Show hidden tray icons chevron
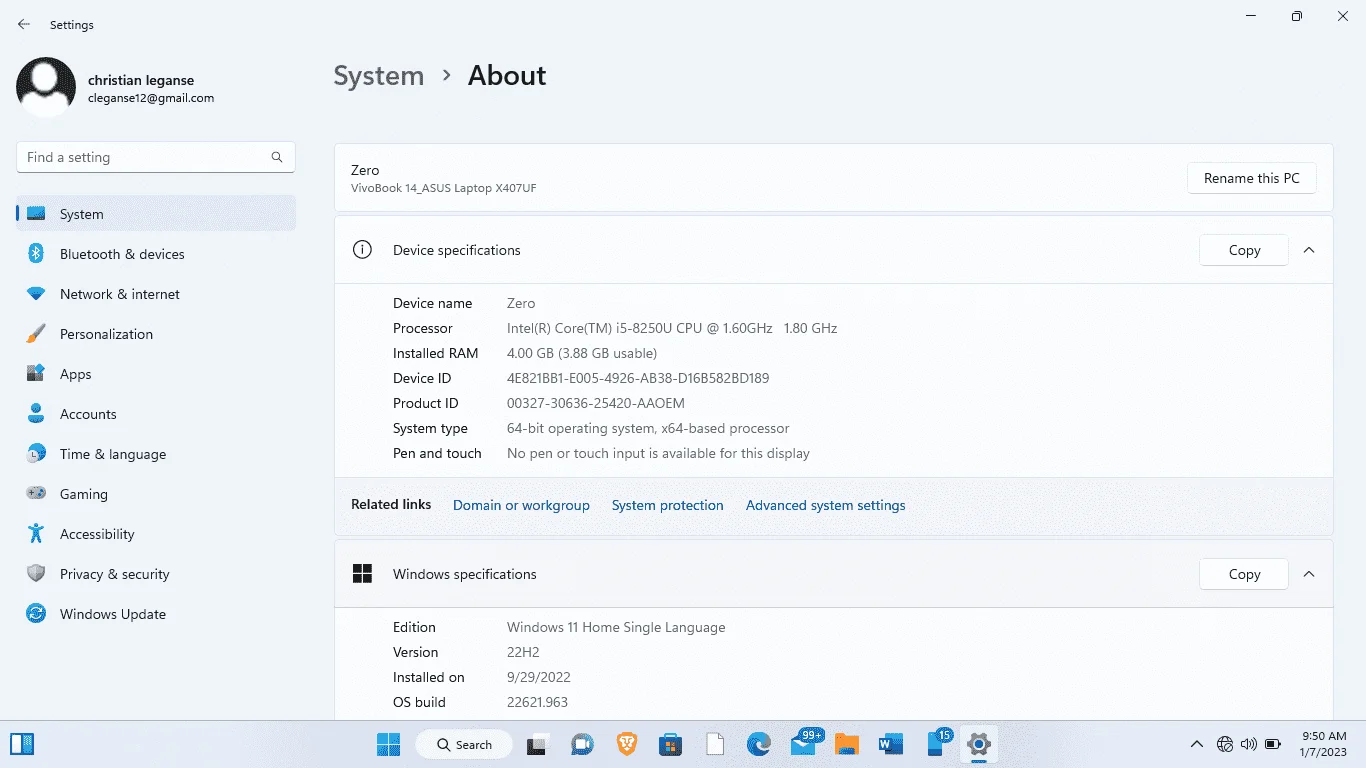This screenshot has width=1366, height=768. pyautogui.click(x=1196, y=744)
